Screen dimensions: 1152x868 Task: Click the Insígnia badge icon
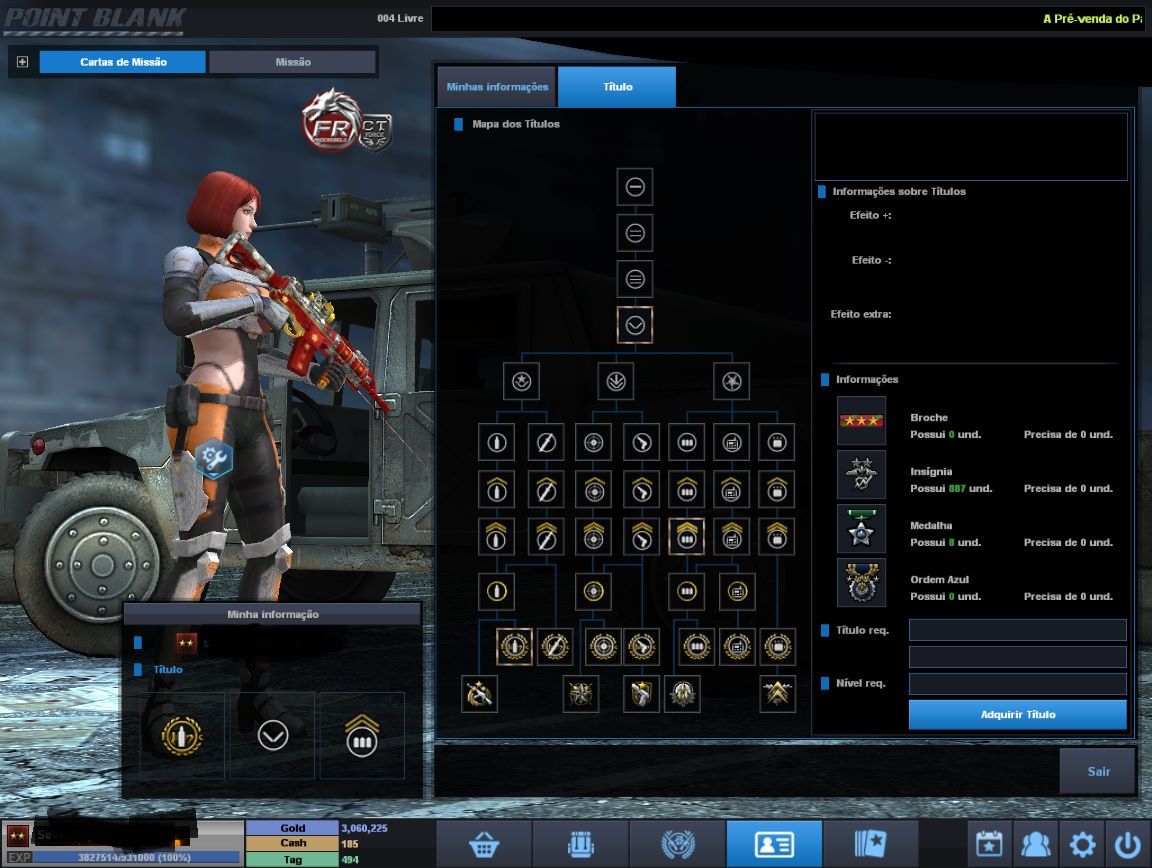861,475
